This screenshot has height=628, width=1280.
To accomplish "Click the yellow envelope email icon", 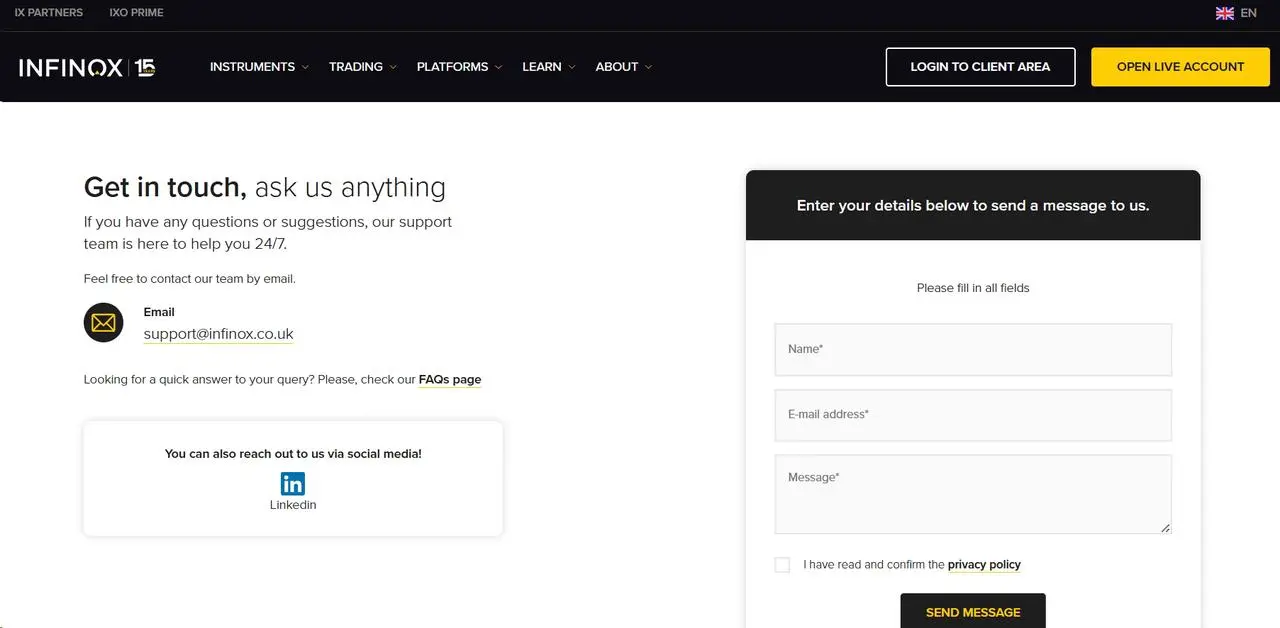I will point(103,323).
